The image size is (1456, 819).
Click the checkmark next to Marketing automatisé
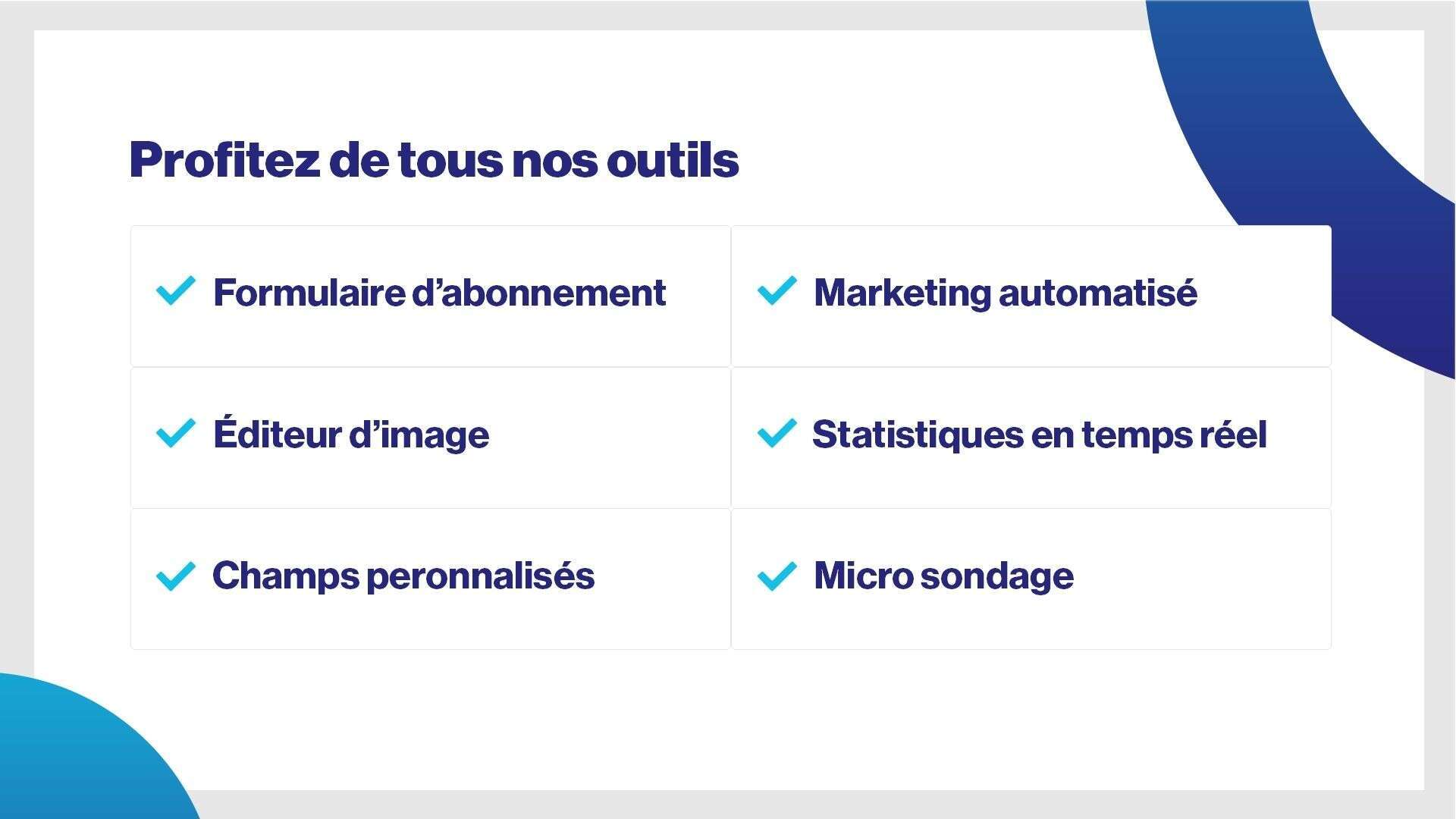[777, 291]
